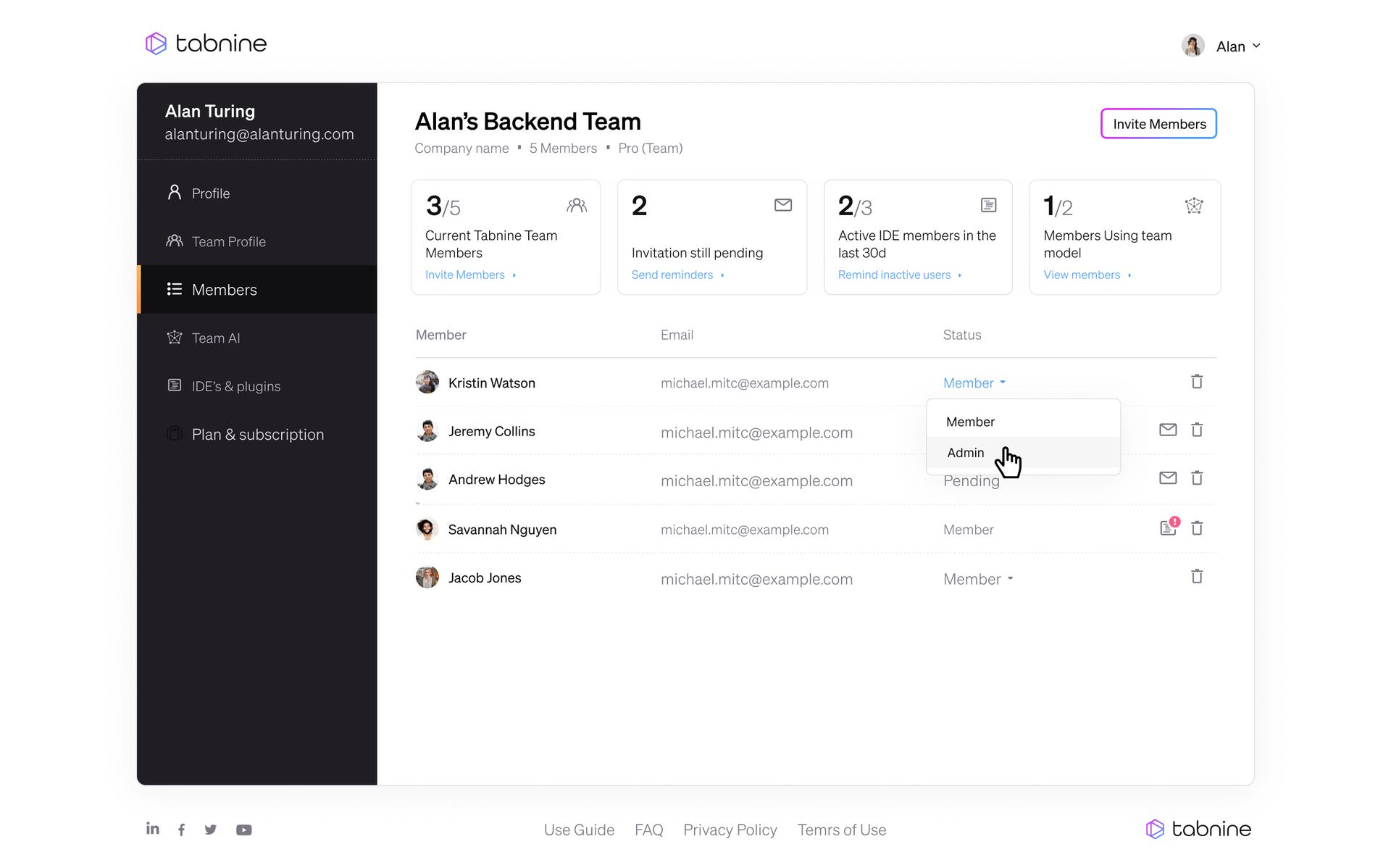
Task: Open YouTube icon in footer
Action: 243,830
